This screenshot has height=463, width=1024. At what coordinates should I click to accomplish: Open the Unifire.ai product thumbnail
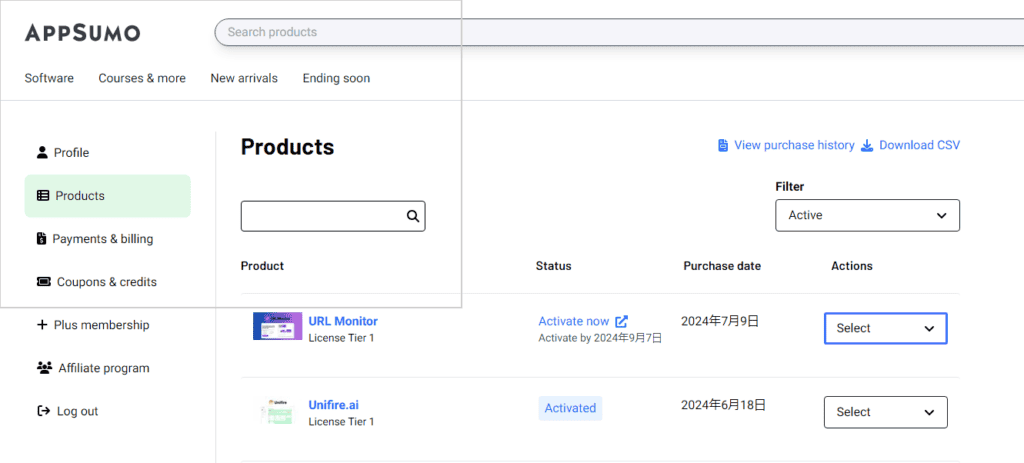coord(278,410)
